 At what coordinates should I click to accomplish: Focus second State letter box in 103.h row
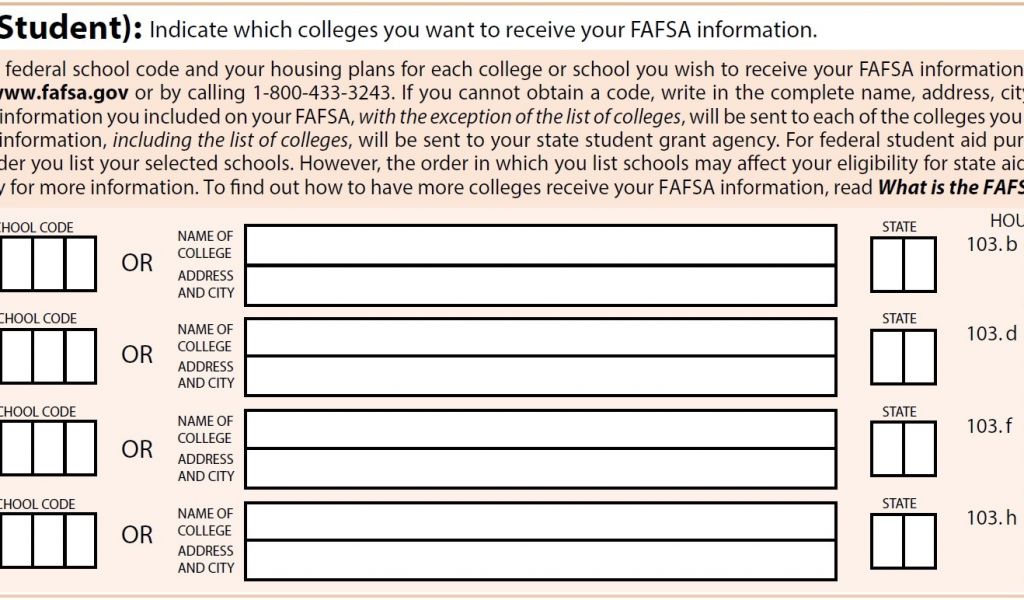coord(919,540)
